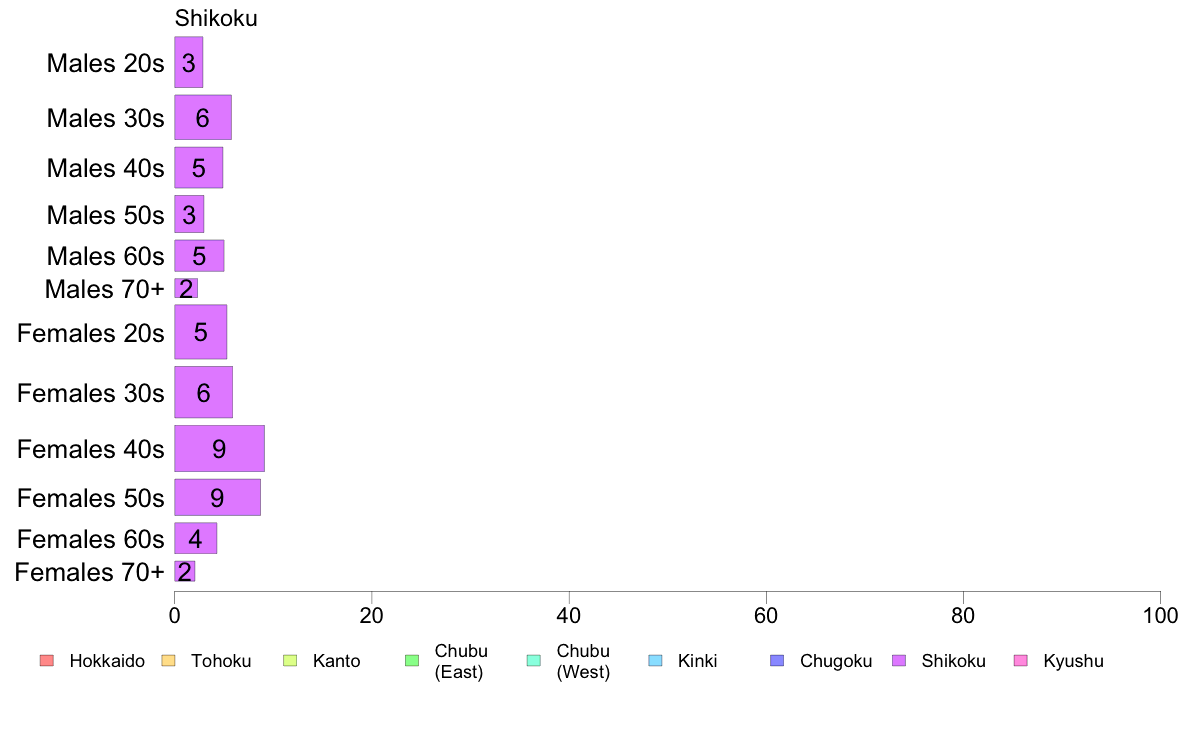Click the 100 axis tick label
Viewport: 1188px width, 736px height.
(1160, 615)
